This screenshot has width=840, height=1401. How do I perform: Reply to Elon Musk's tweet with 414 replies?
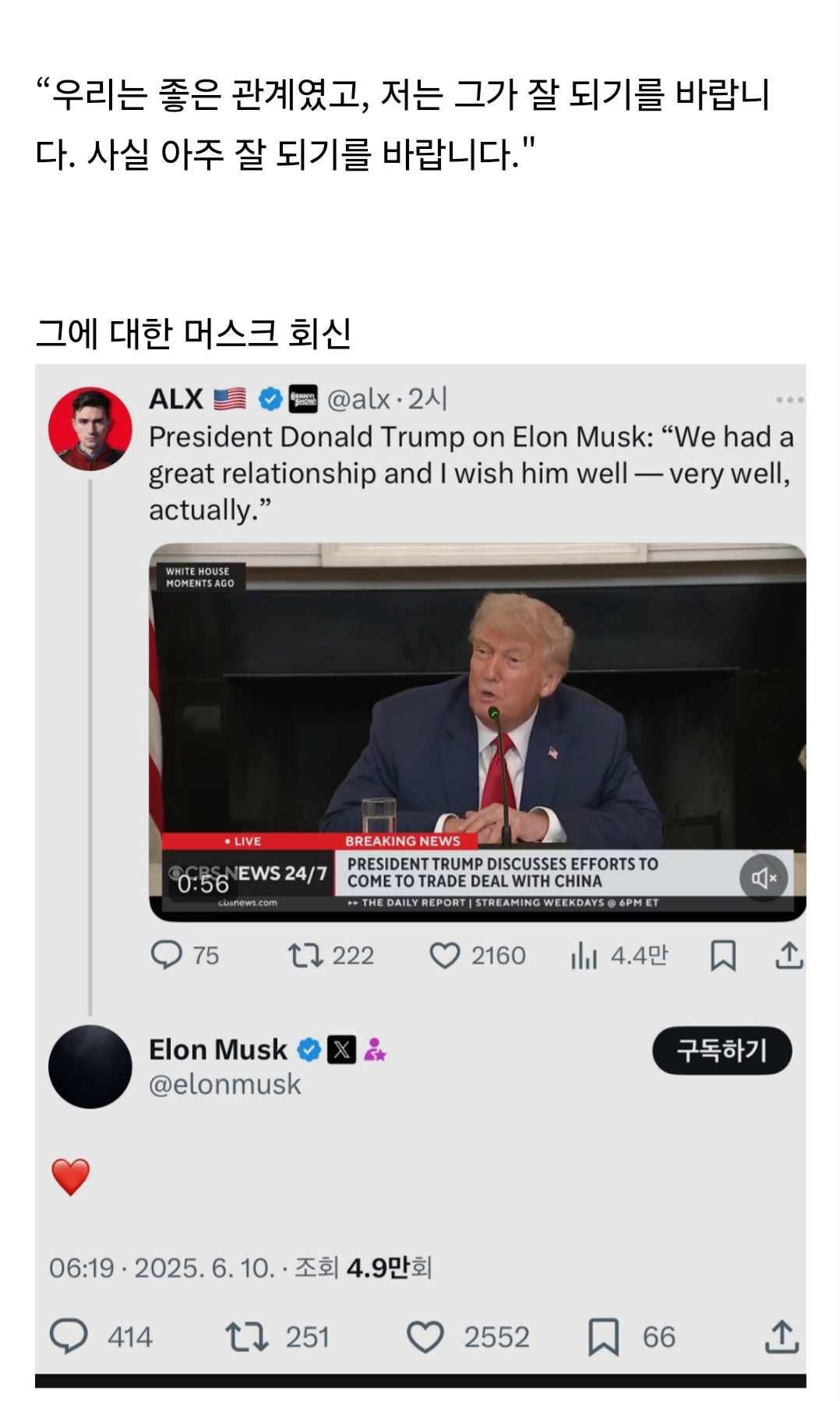[69, 1336]
